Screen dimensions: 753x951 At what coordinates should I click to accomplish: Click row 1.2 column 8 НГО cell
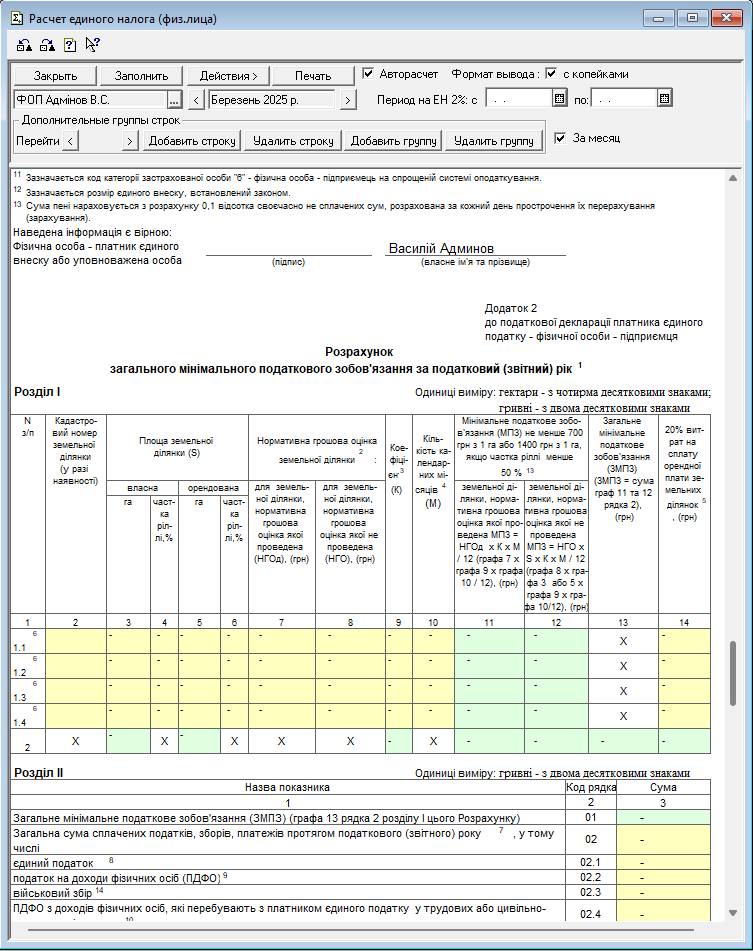pos(350,666)
